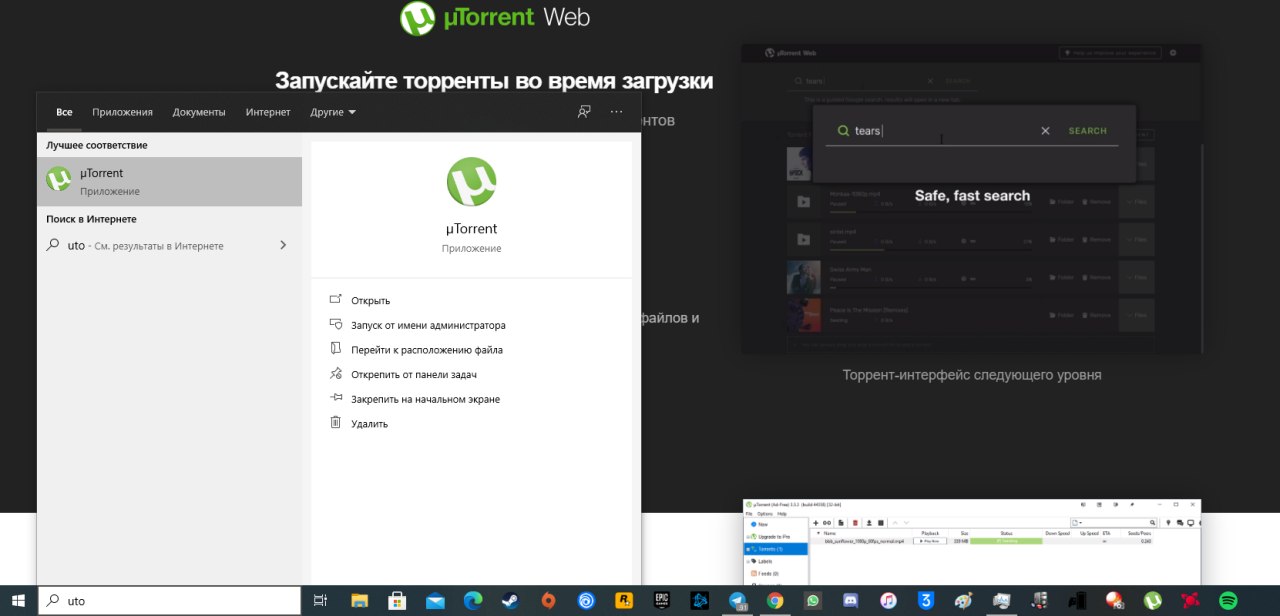Screen dimensions: 1280x616
Task: Open the Mail app taskbar icon
Action: [435, 601]
